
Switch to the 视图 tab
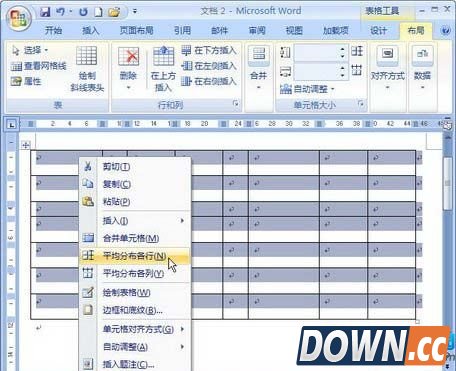tap(294, 31)
